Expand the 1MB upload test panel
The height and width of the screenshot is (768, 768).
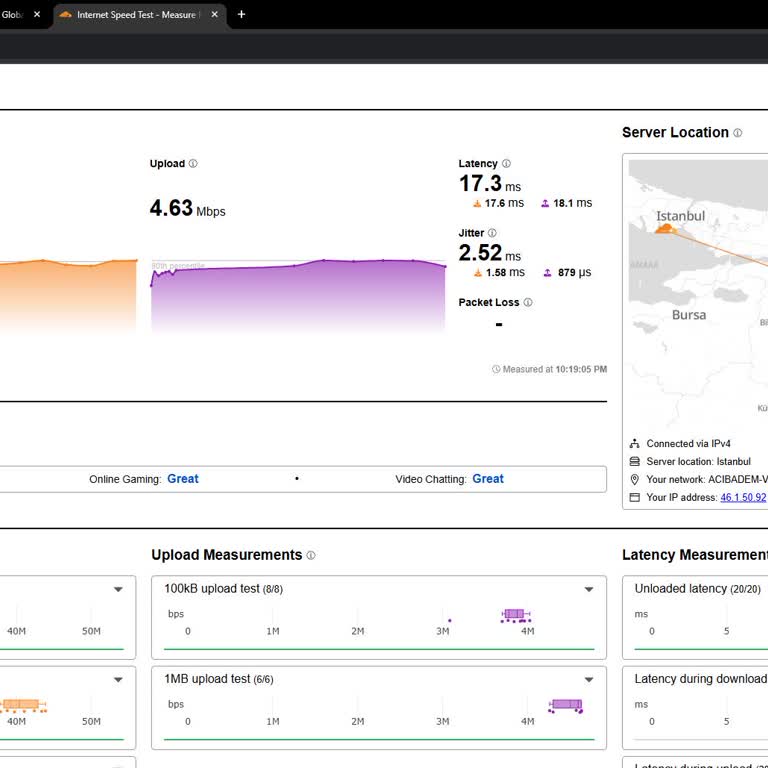point(589,680)
